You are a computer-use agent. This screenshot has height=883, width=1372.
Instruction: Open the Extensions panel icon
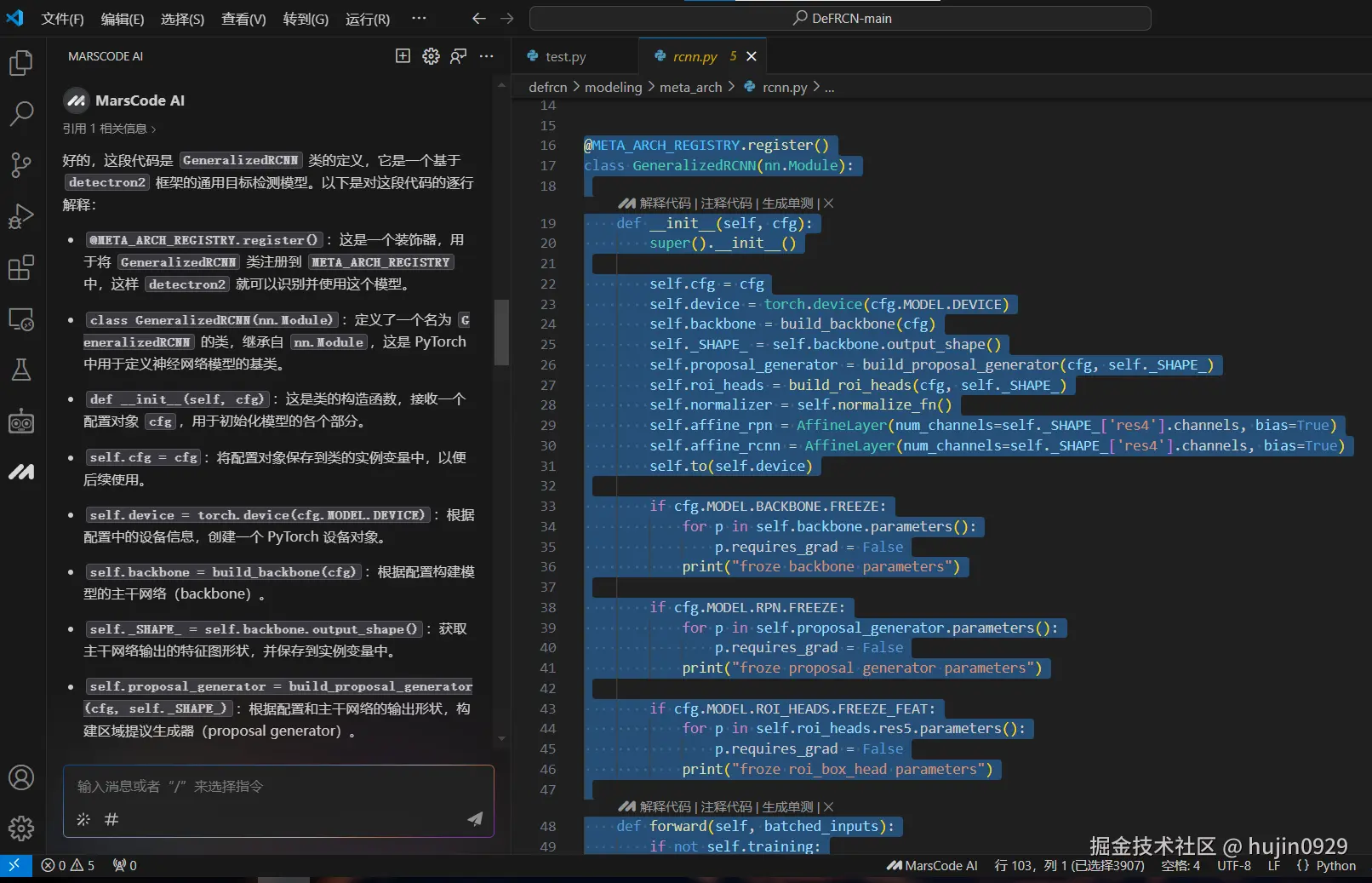pos(20,267)
